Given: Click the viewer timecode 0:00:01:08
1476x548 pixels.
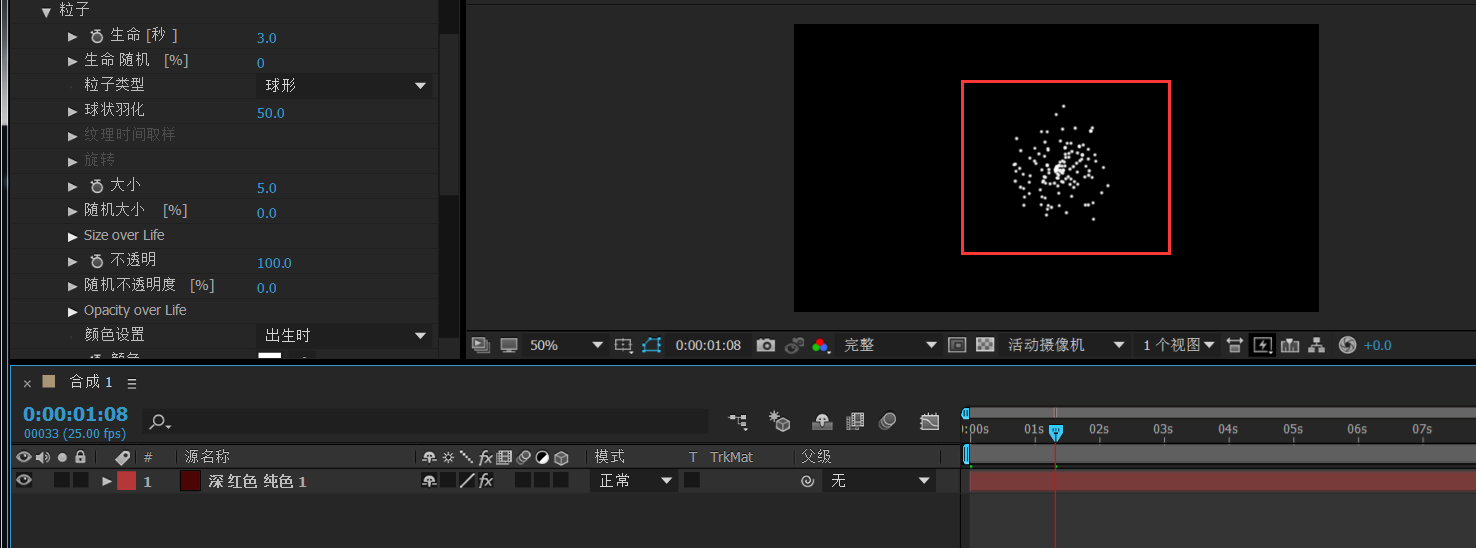Looking at the screenshot, I should pyautogui.click(x=708, y=345).
